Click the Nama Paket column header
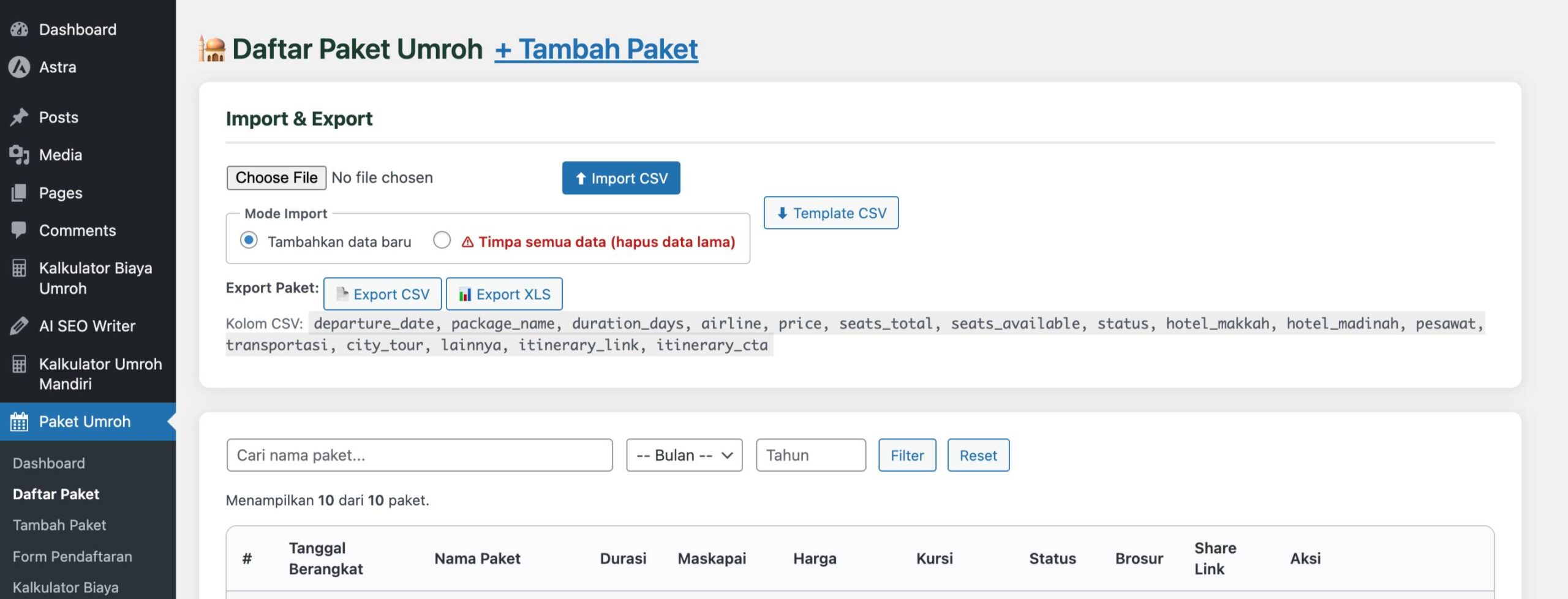Image resolution: width=1568 pixels, height=599 pixels. (x=477, y=559)
